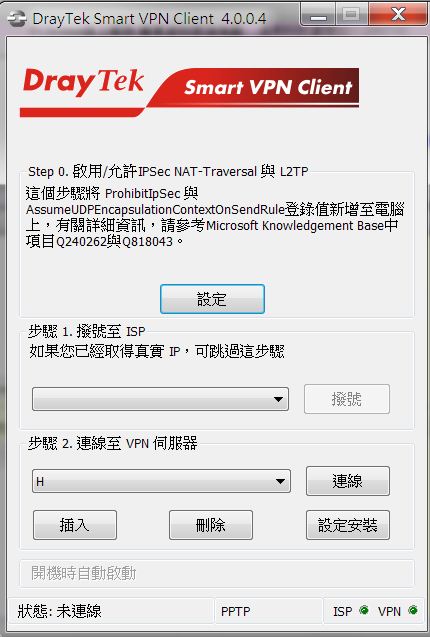Close the DrayTek Smart VPN Client window
The width and height of the screenshot is (430, 637).
399,15
